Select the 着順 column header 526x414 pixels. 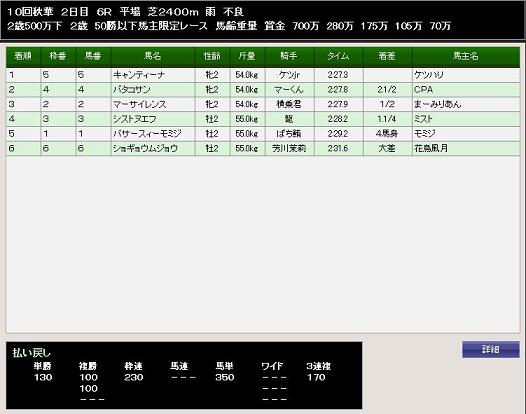click(23, 56)
